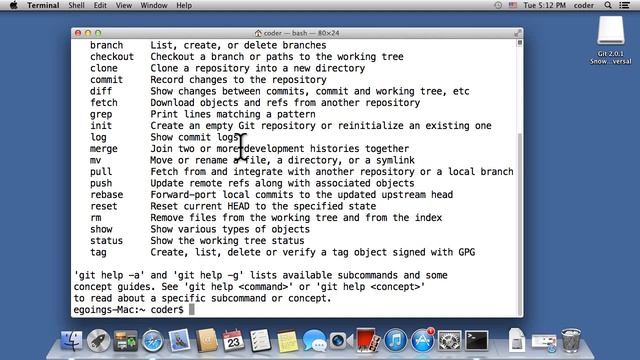Open Photo Booth icon in Dock
The height and width of the screenshot is (360, 640).
pyautogui.click(x=368, y=340)
